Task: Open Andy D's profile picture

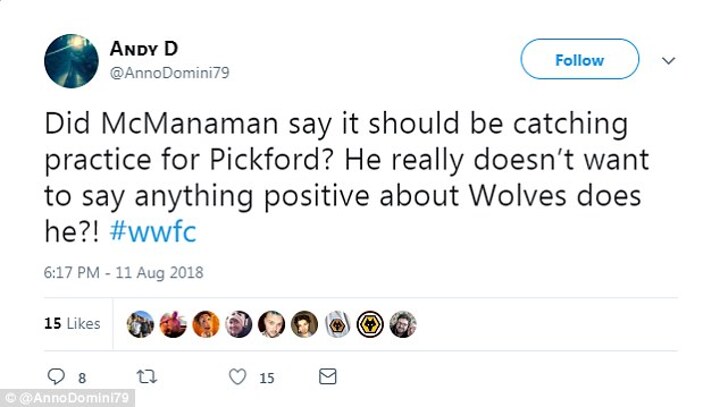Action: (x=70, y=60)
